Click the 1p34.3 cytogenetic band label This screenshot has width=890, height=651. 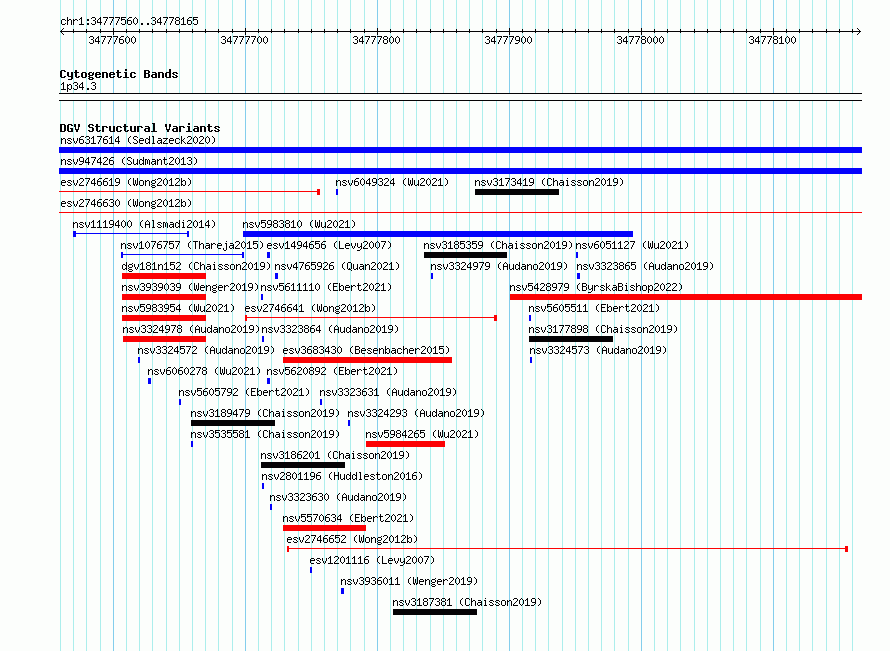click(78, 86)
